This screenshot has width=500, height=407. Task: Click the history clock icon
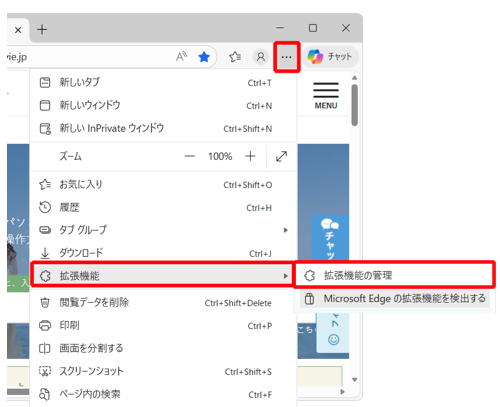coord(45,207)
